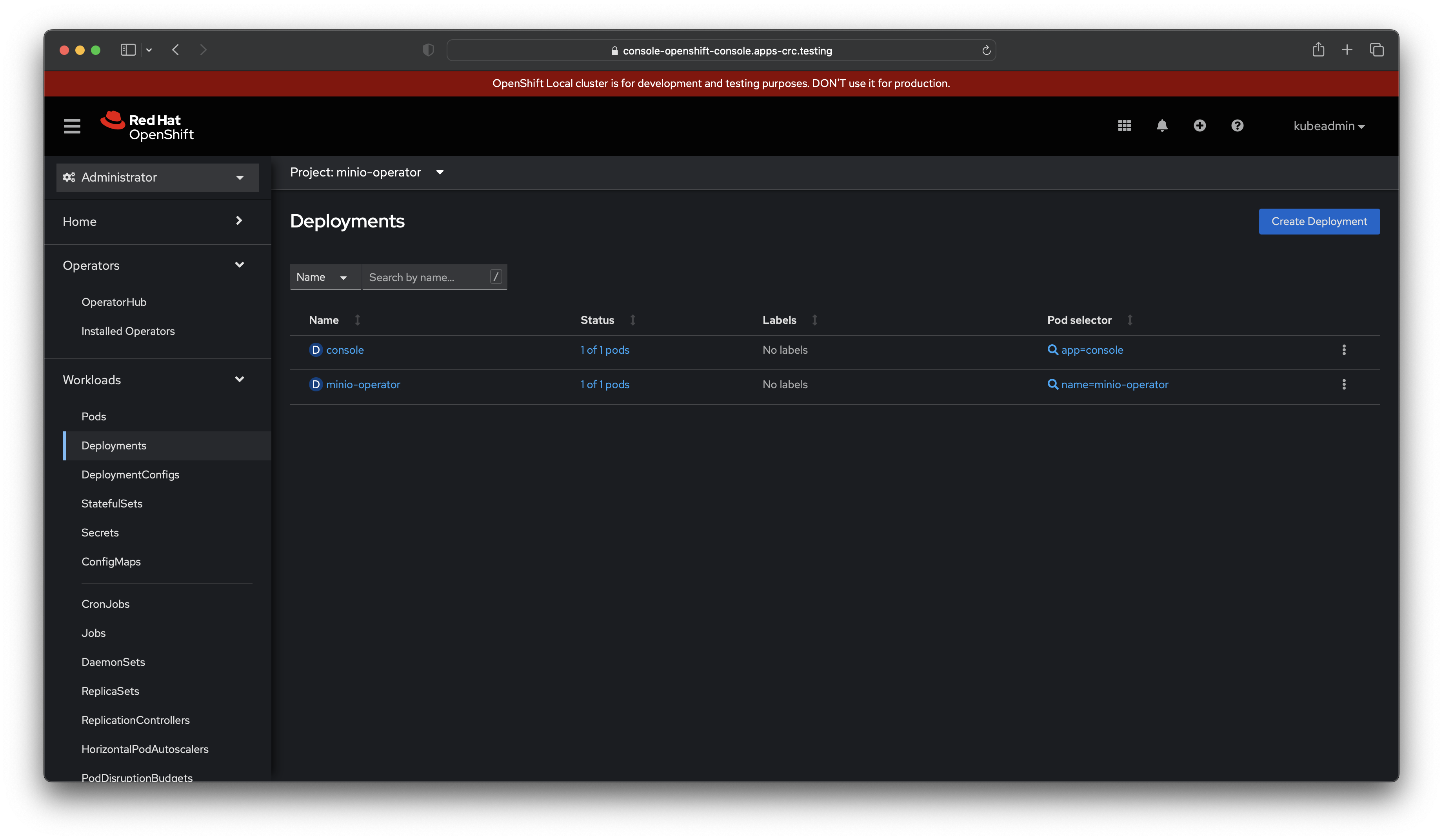Click minio-operator's 1 of 1 pods link
This screenshot has height=840, width=1443.
pos(605,384)
